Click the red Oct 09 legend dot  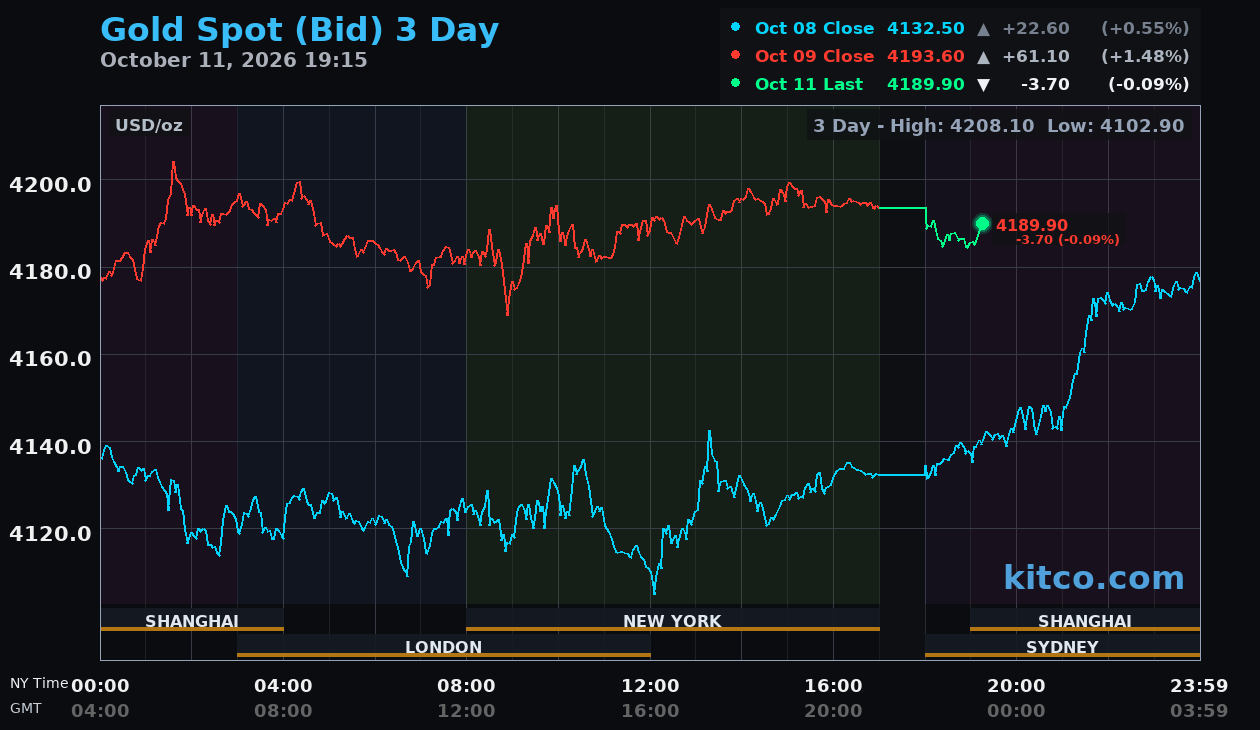pos(736,56)
